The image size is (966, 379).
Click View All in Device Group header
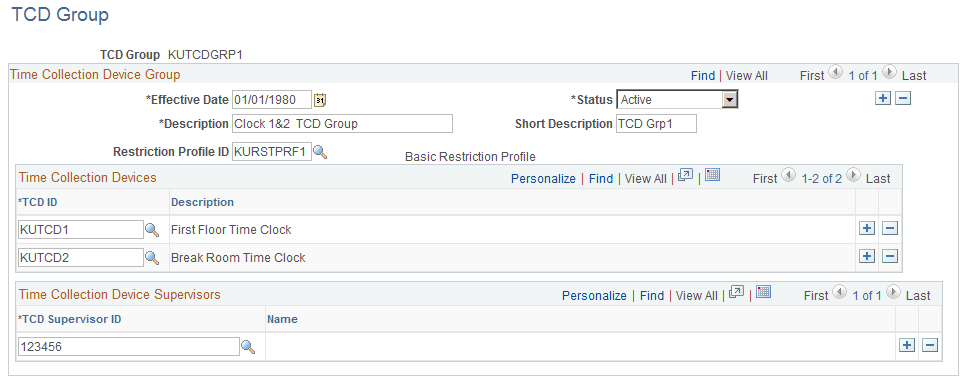point(747,76)
